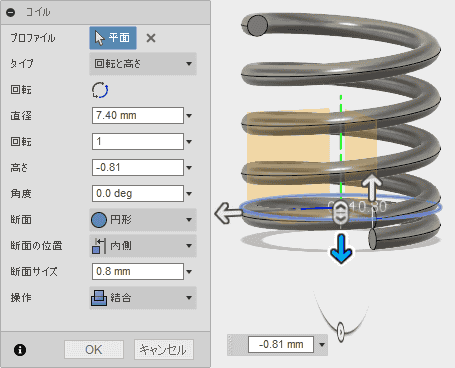Expand the 直径 field dropdown arrow
The width and height of the screenshot is (455, 368).
(189, 116)
